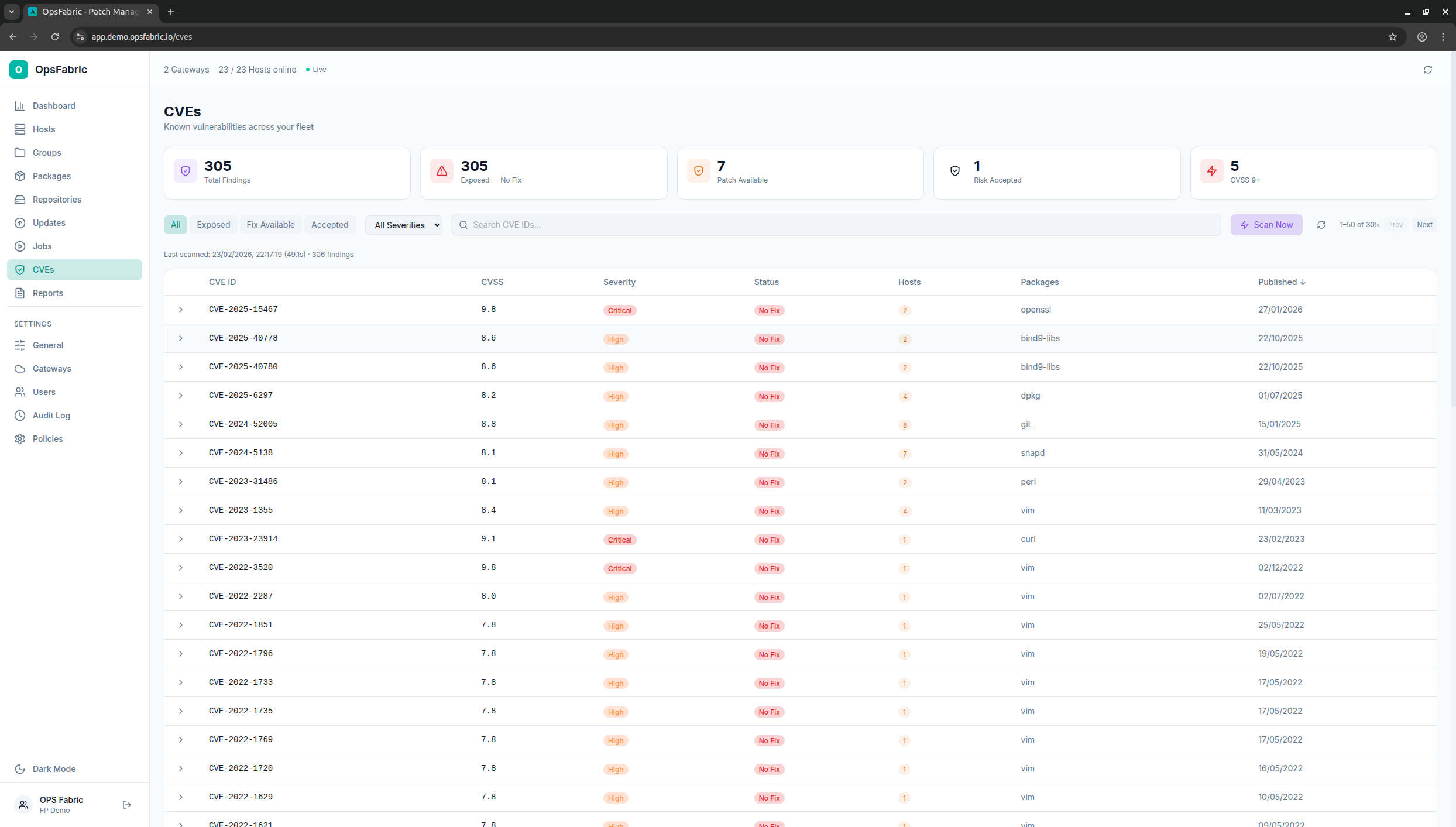Open Reports in the sidebar menu
The width and height of the screenshot is (1456, 827).
47,293
